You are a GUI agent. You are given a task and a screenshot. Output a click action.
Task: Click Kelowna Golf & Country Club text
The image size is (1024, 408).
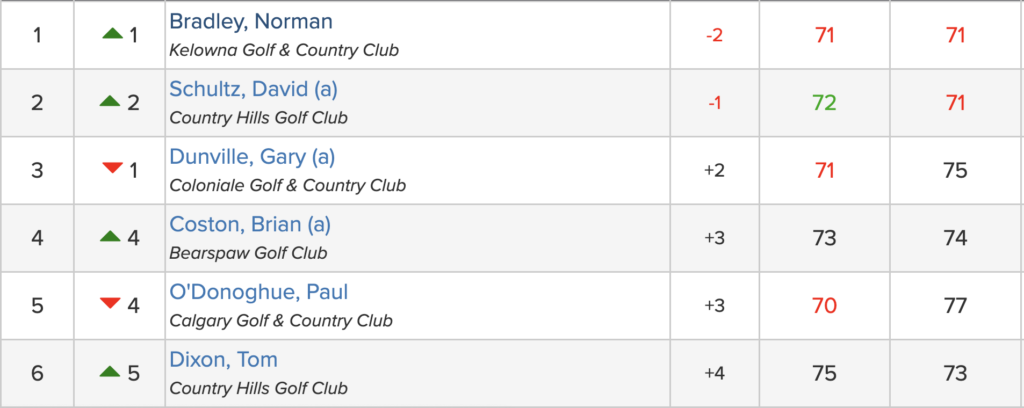[284, 50]
